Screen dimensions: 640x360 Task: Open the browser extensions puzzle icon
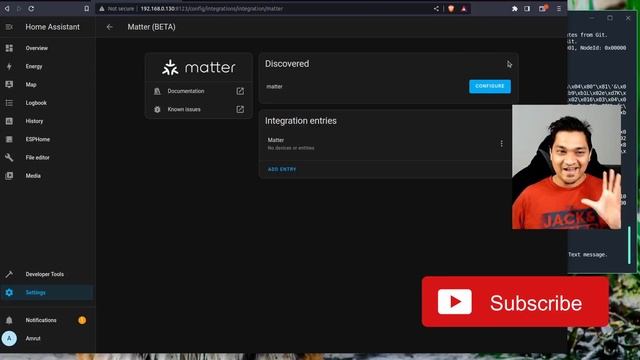pos(515,9)
